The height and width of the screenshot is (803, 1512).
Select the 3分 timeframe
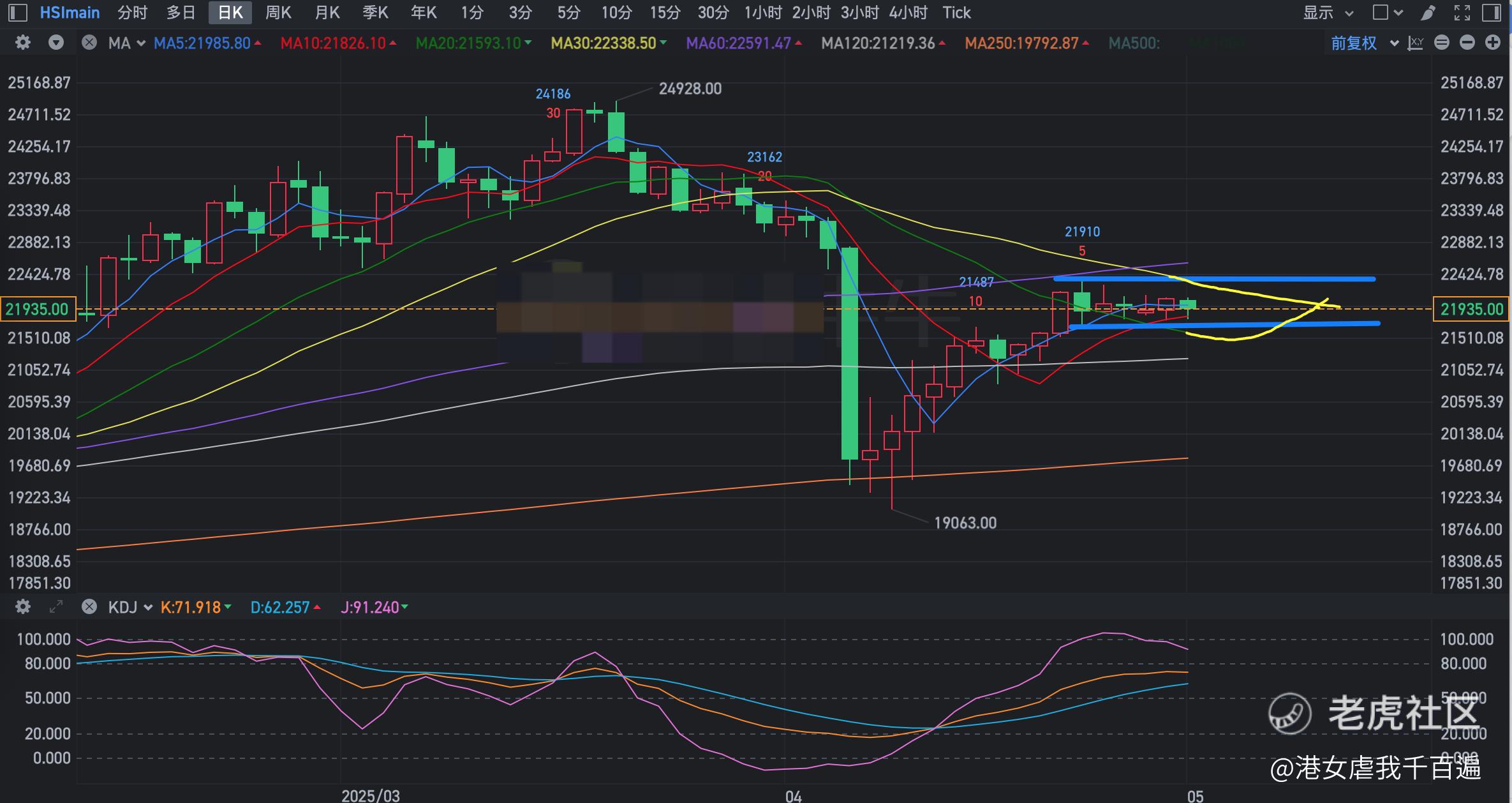[521, 13]
